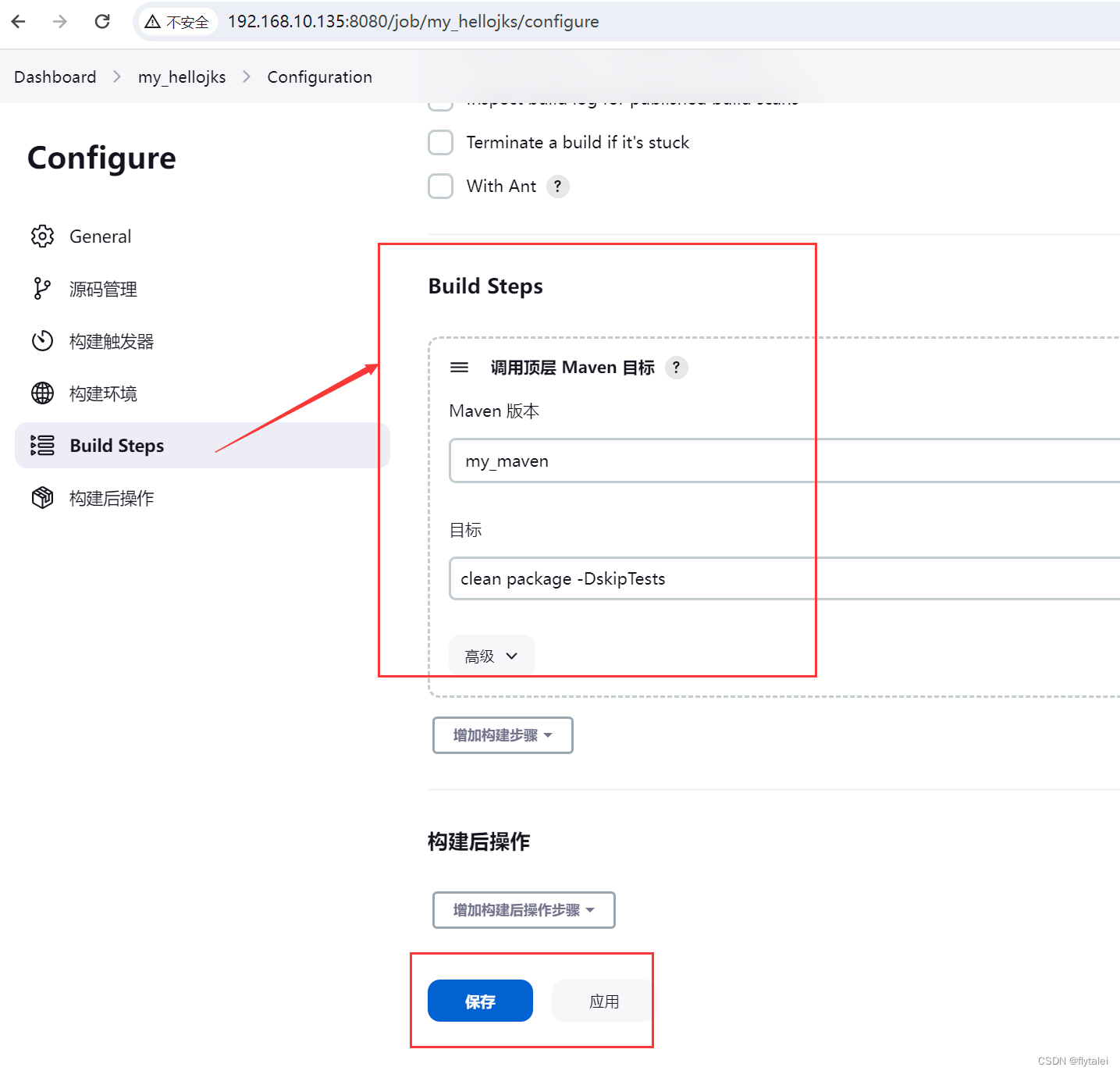Open help for 调用顶层 Maven 目标
This screenshot has width=1120, height=1074.
tap(677, 367)
